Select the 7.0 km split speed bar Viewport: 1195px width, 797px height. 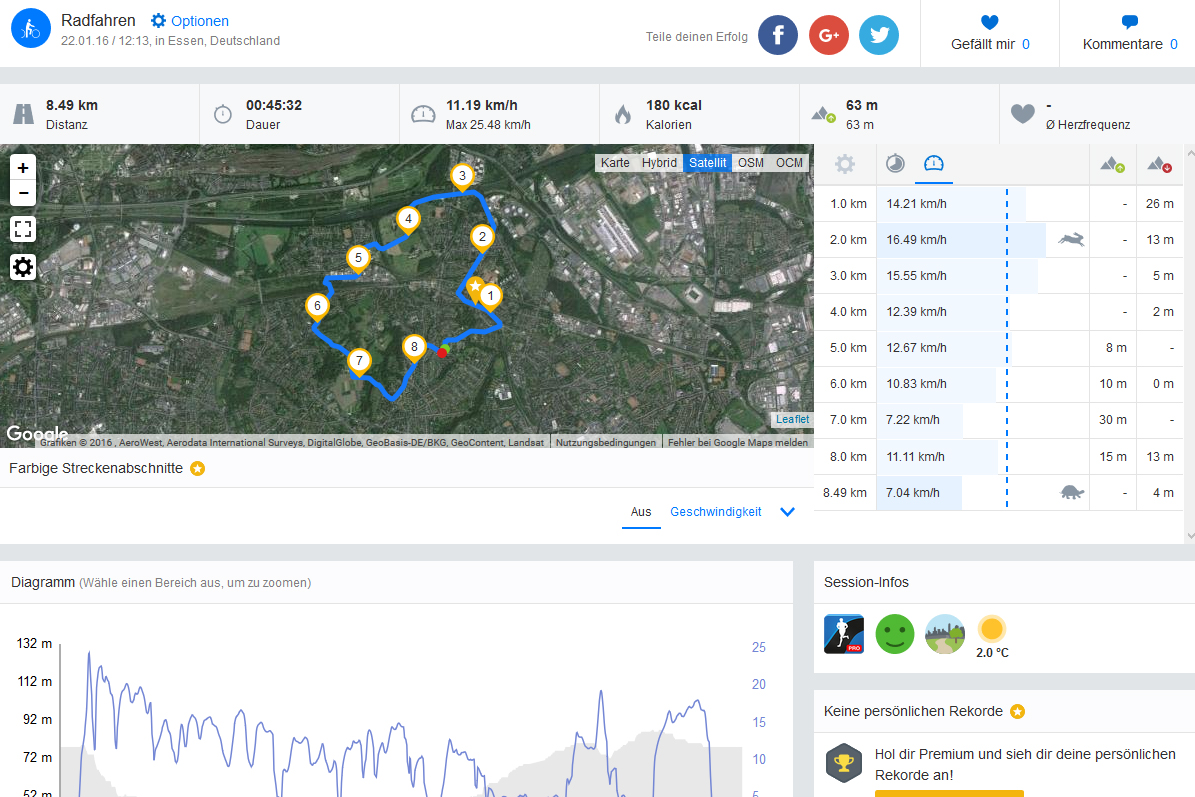coord(920,420)
